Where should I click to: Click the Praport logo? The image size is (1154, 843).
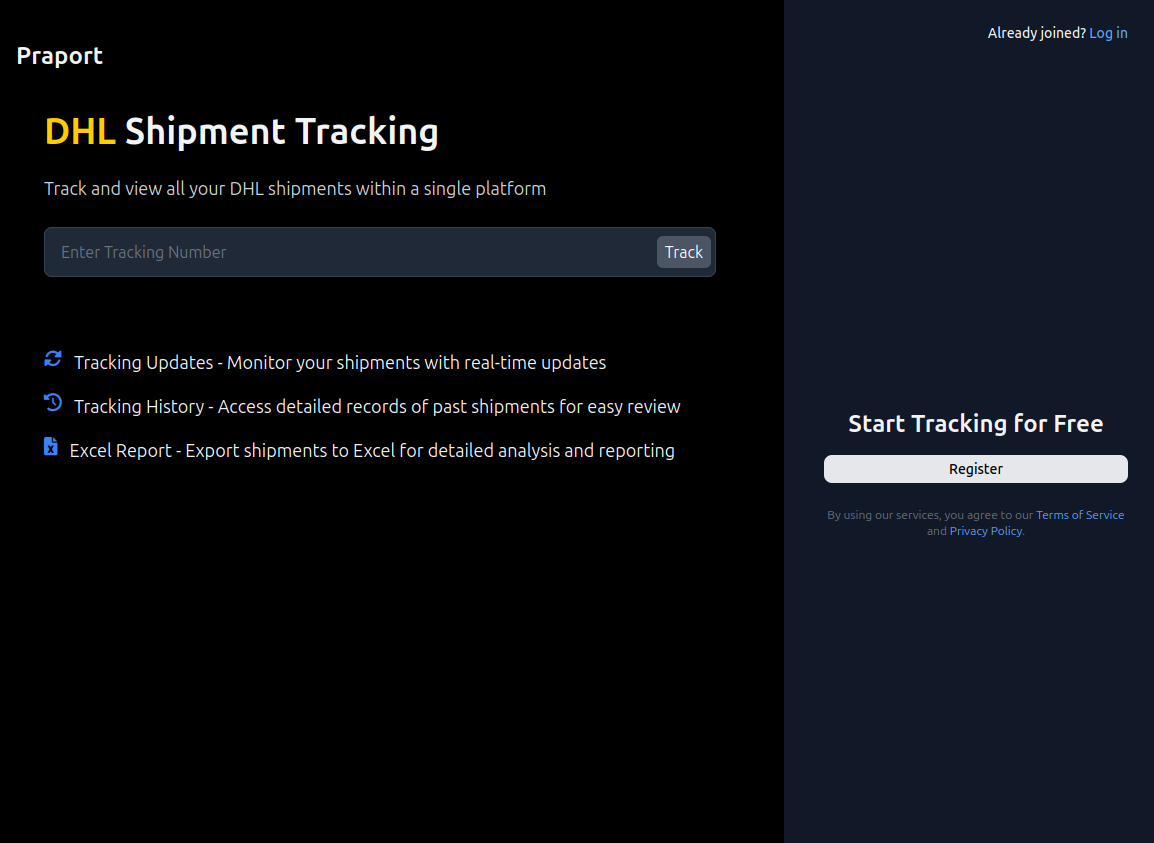click(x=59, y=55)
